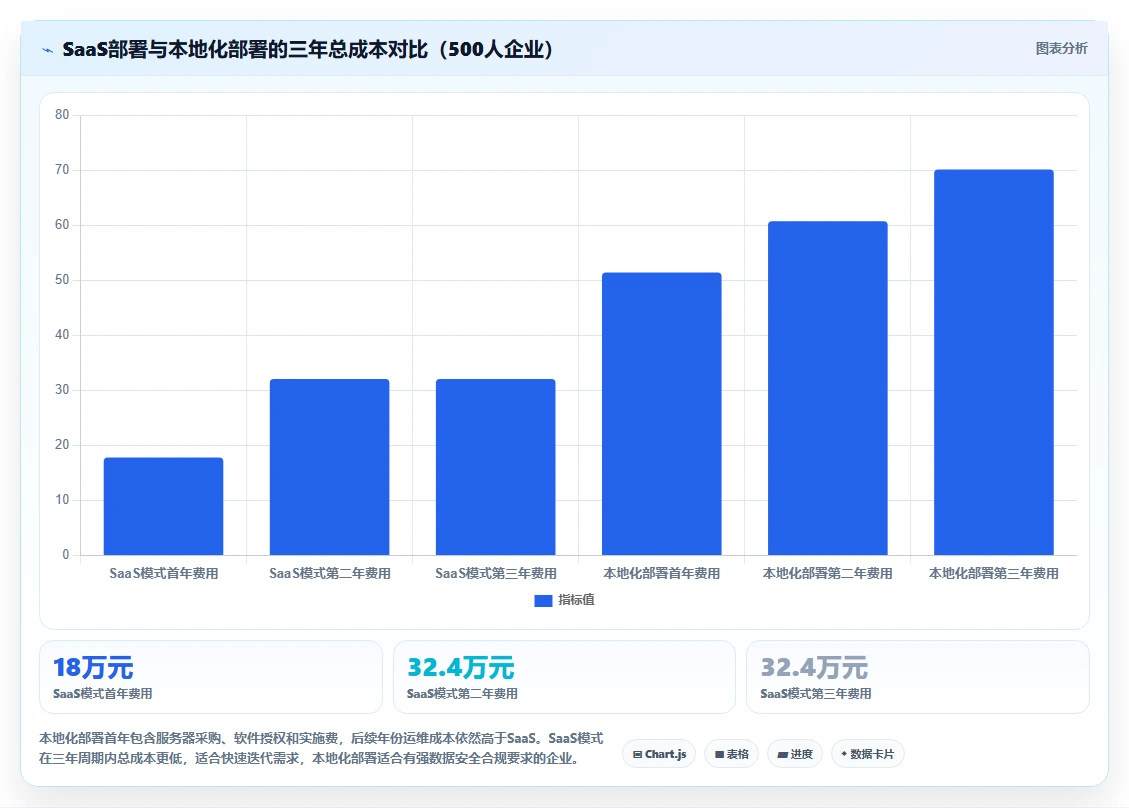
Task: Click the x-axis label 本地化部署首年费用
Action: (662, 573)
